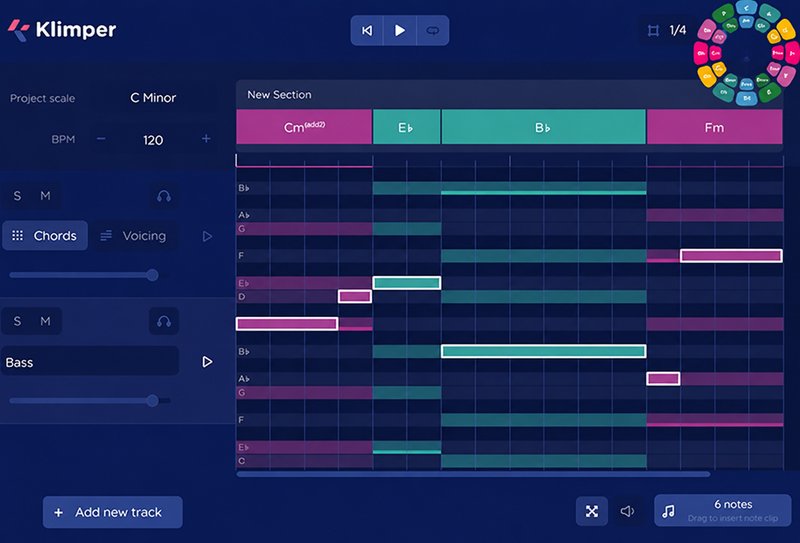Solo the Bass track with S
Image resolution: width=800 pixels, height=543 pixels.
pos(17,321)
